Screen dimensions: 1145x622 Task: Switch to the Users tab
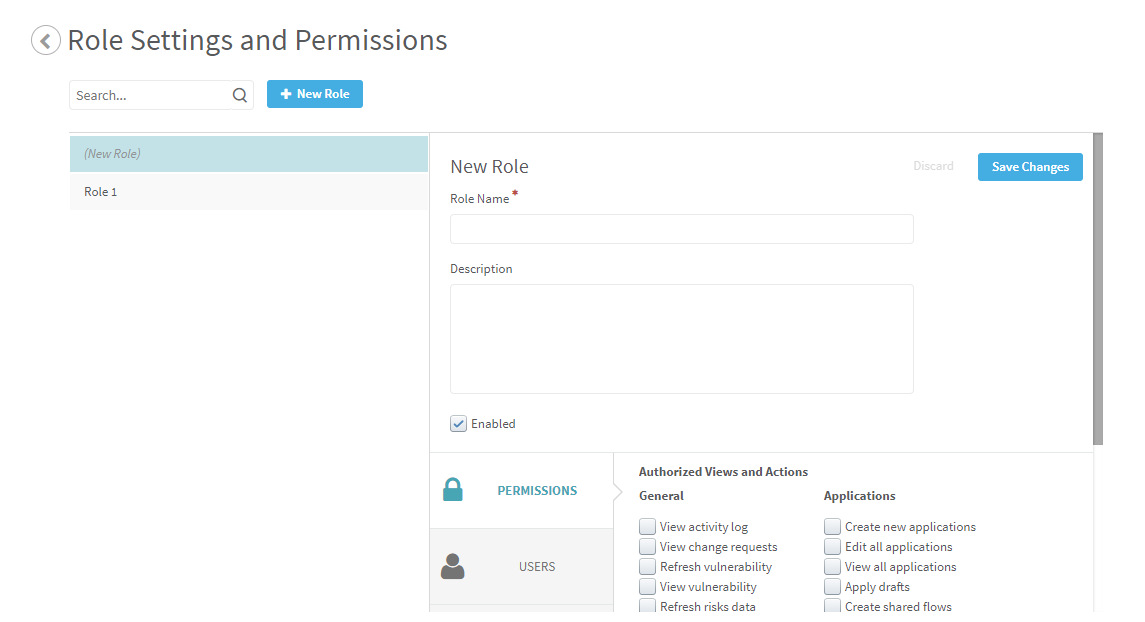pos(536,567)
